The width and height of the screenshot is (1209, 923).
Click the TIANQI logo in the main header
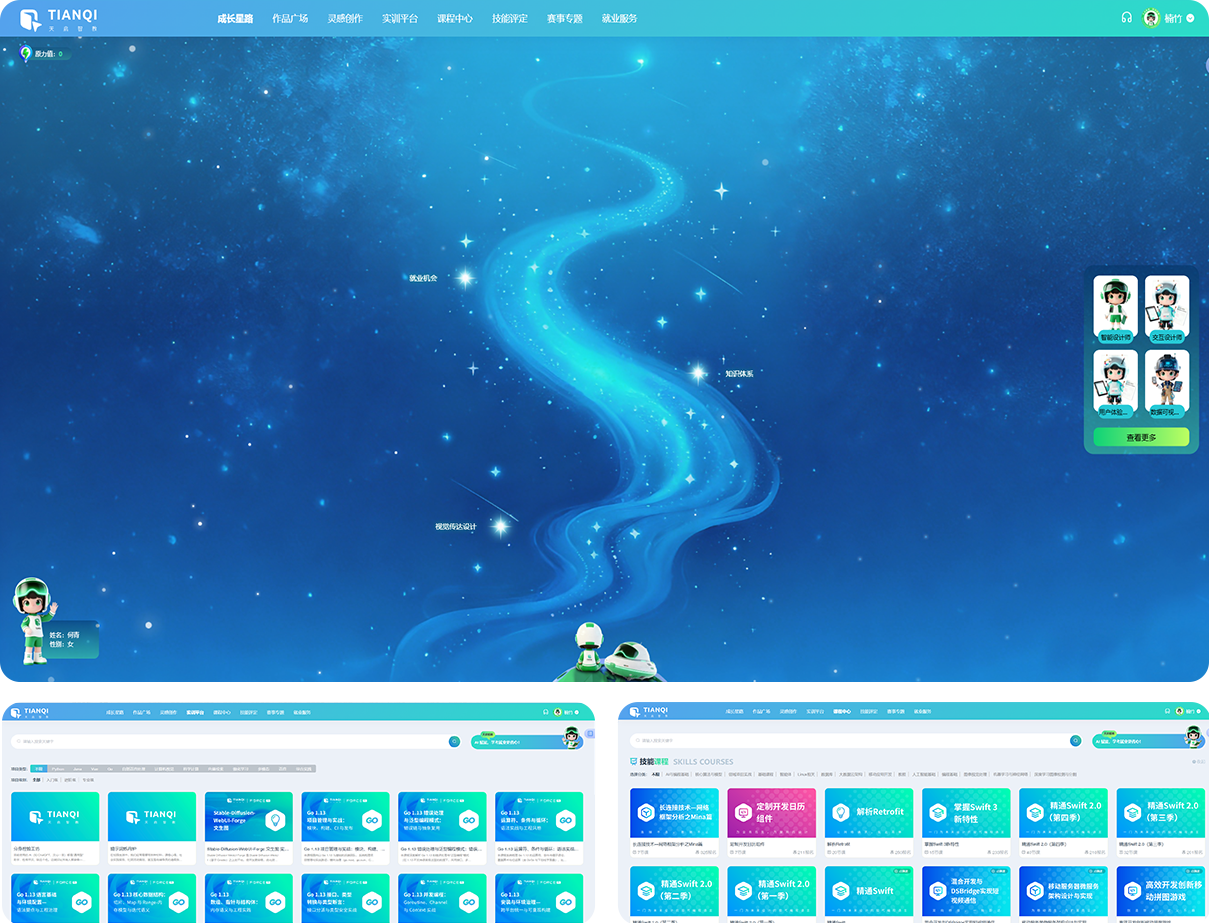60,18
